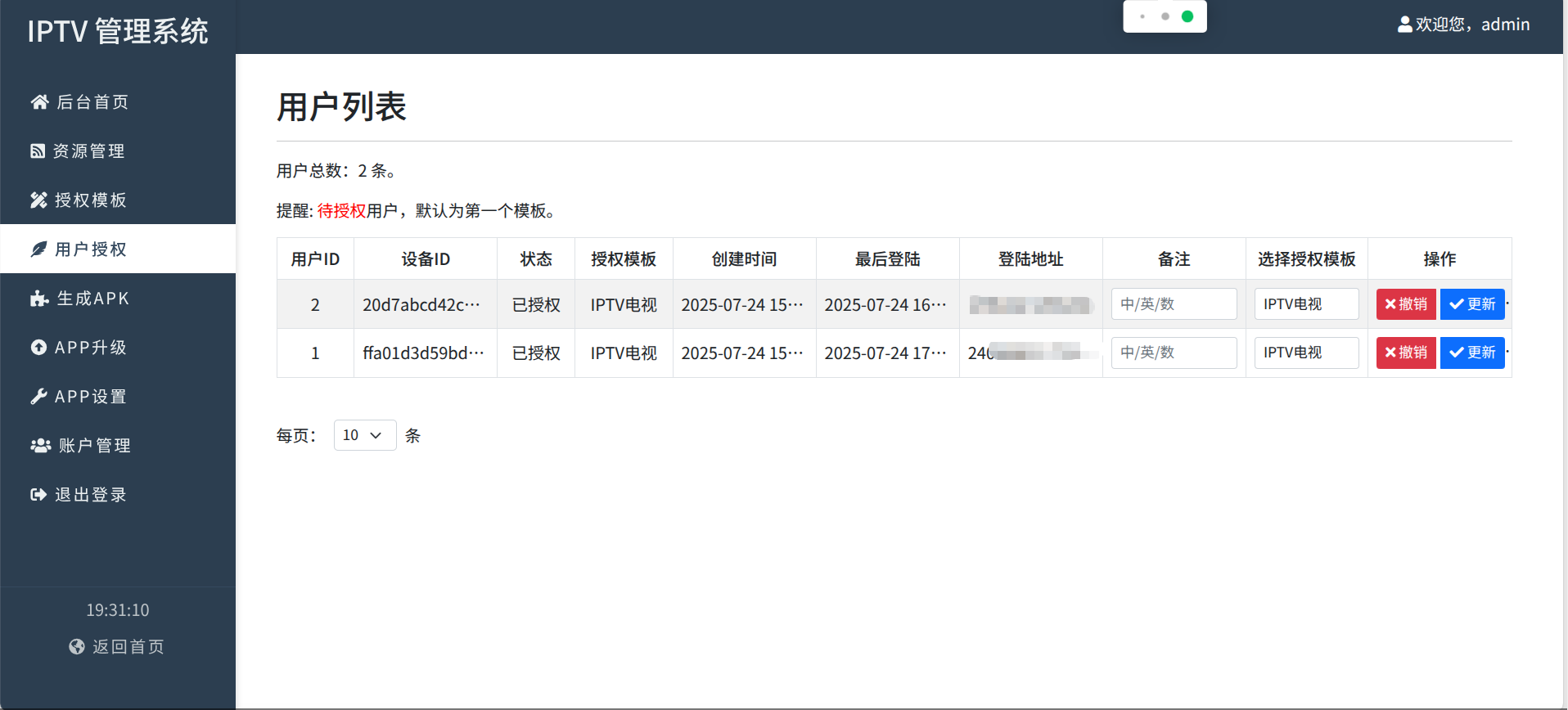Viewport: 1568px width, 710px height.
Task: Click the 更新 button for user ID 2
Action: coord(1472,304)
